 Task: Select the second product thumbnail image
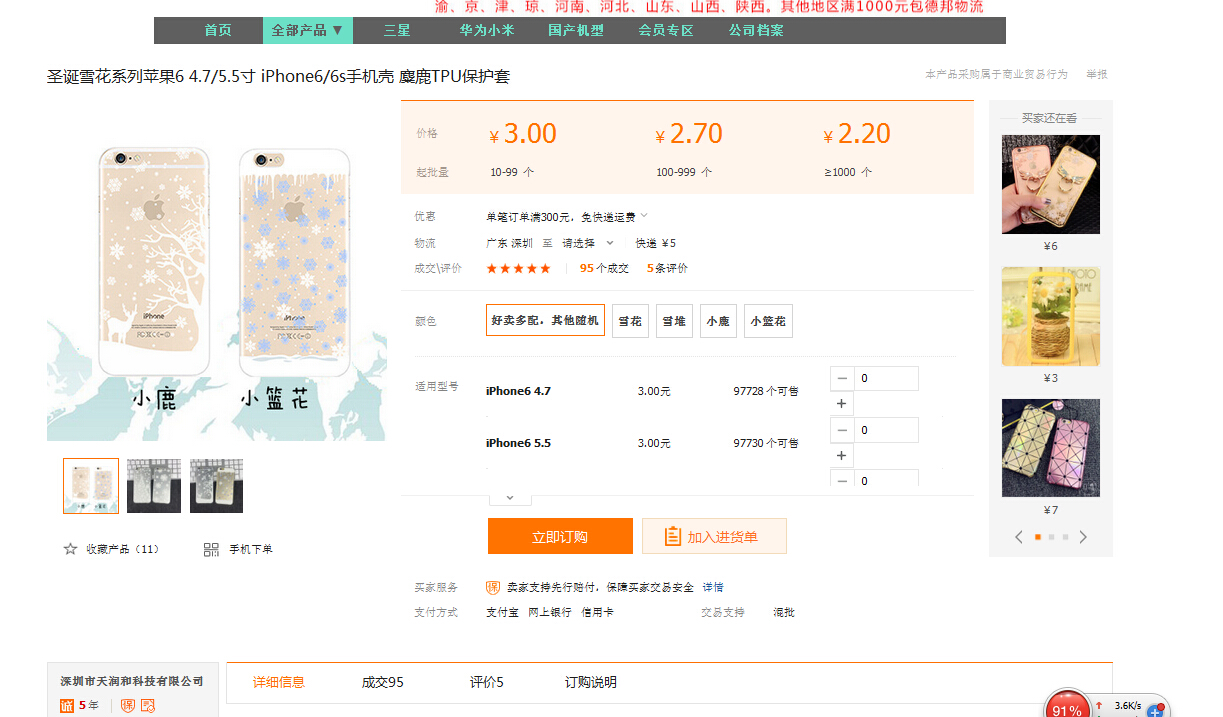[x=154, y=486]
